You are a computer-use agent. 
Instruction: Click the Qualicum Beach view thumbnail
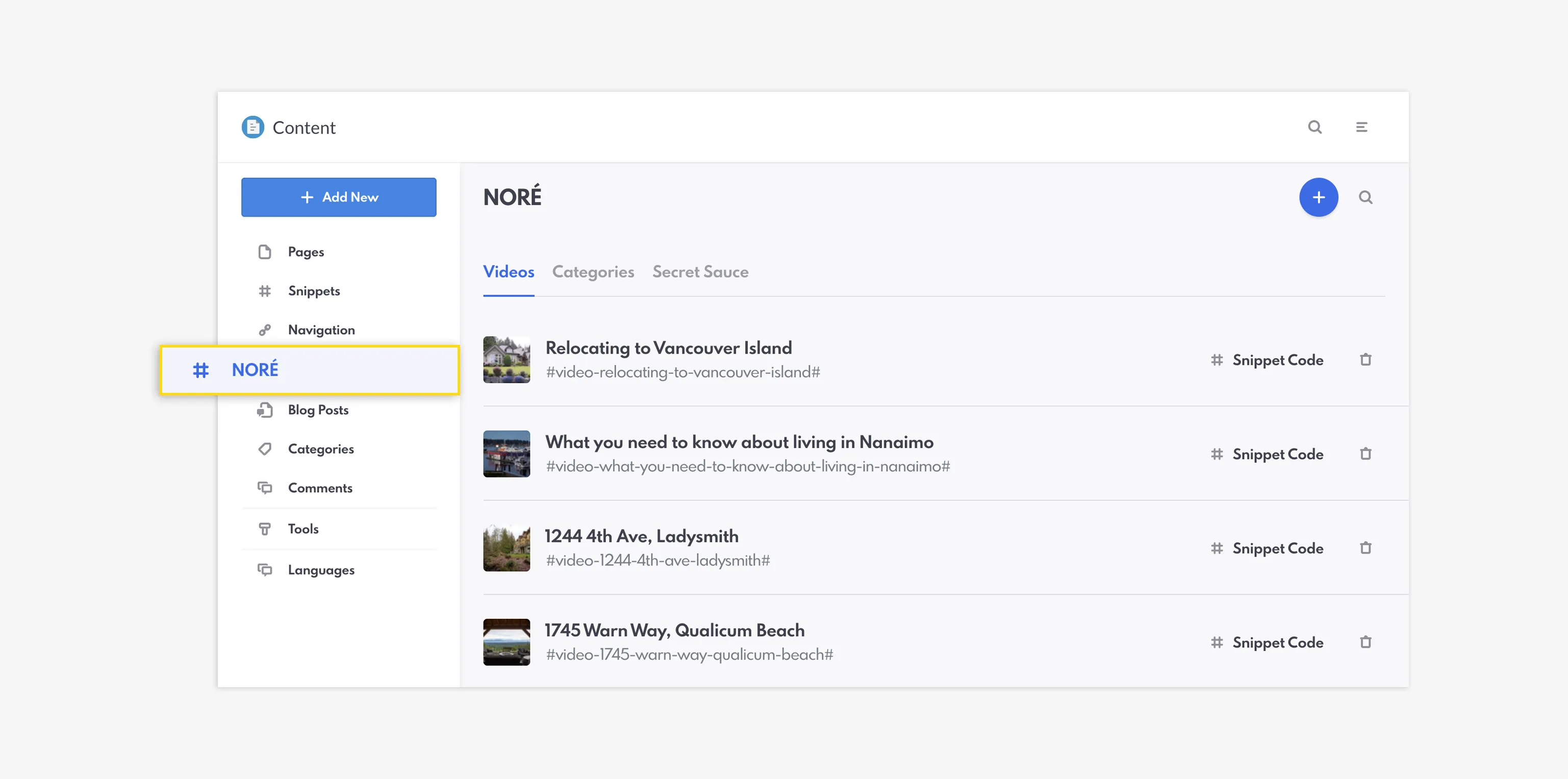coord(507,643)
